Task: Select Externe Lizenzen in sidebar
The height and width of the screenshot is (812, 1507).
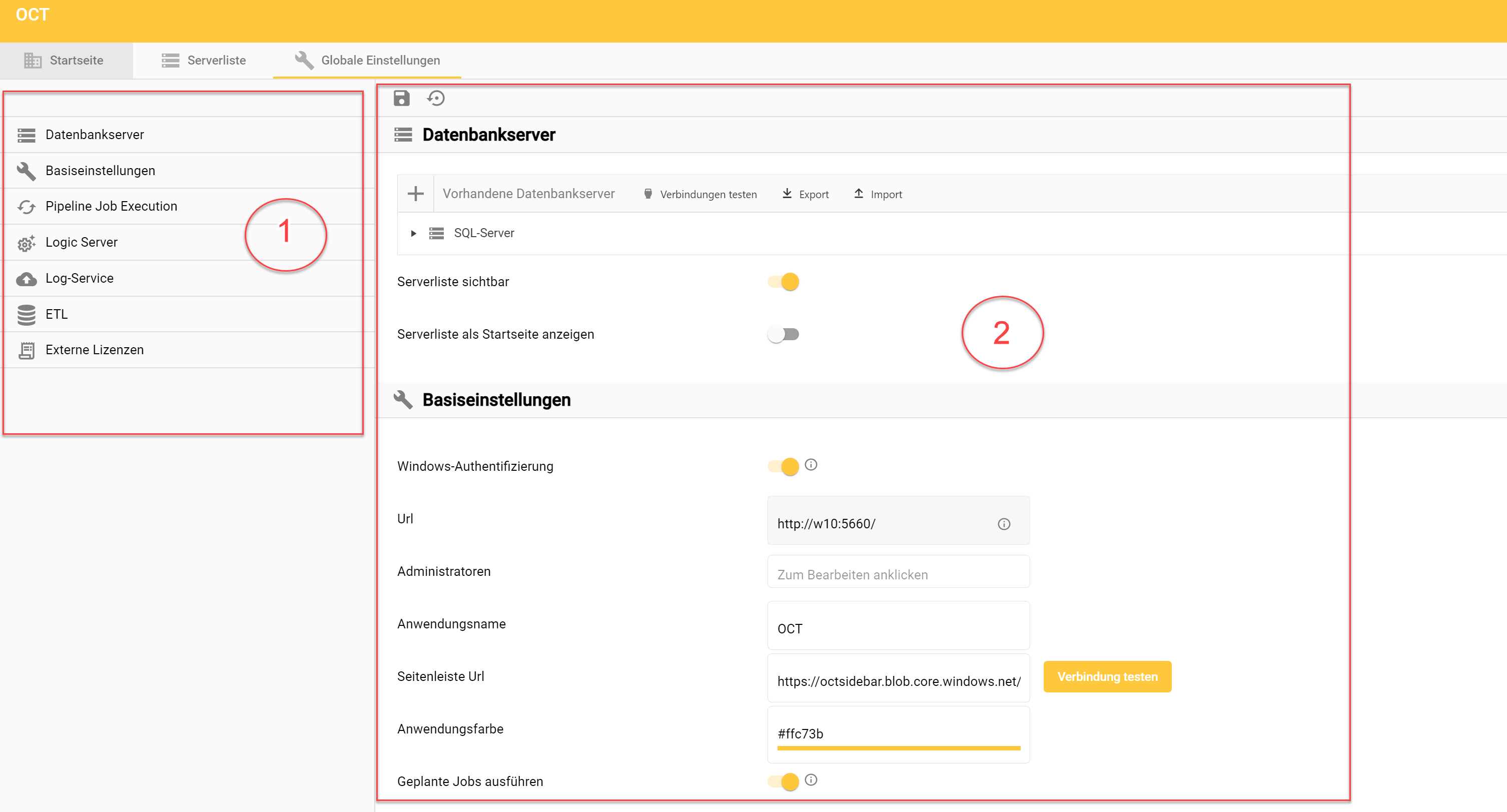Action: [x=94, y=350]
